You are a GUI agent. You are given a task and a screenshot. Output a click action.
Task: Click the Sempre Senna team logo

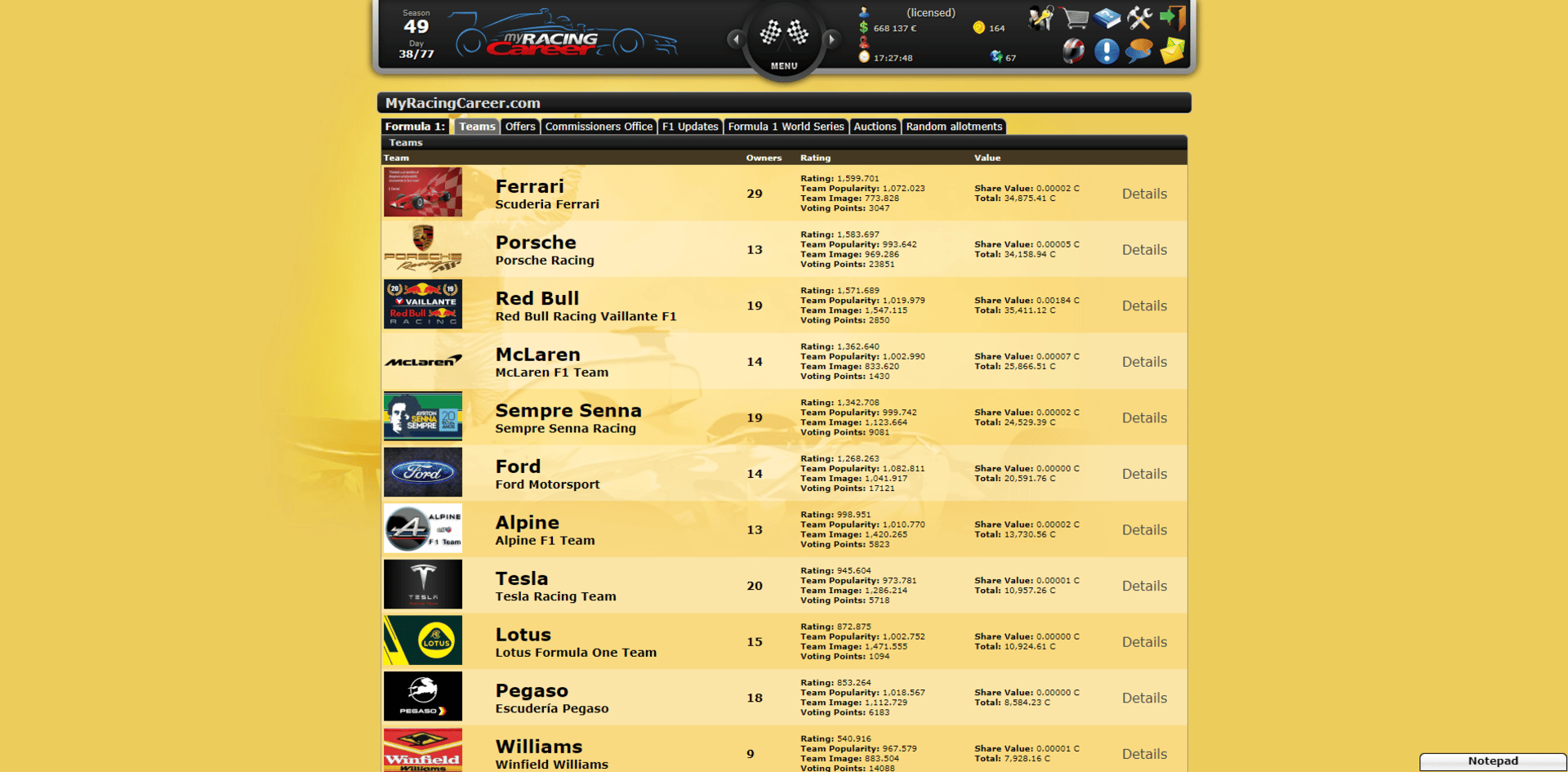[x=423, y=416]
